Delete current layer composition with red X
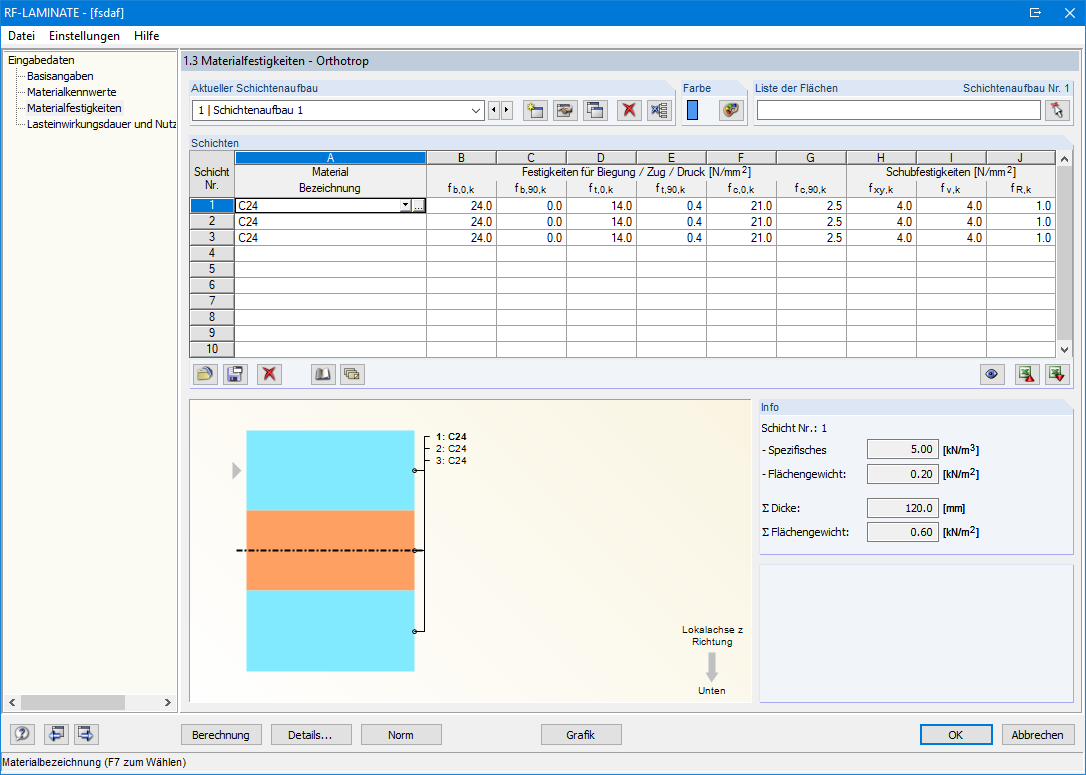The width and height of the screenshot is (1086, 775). point(629,110)
